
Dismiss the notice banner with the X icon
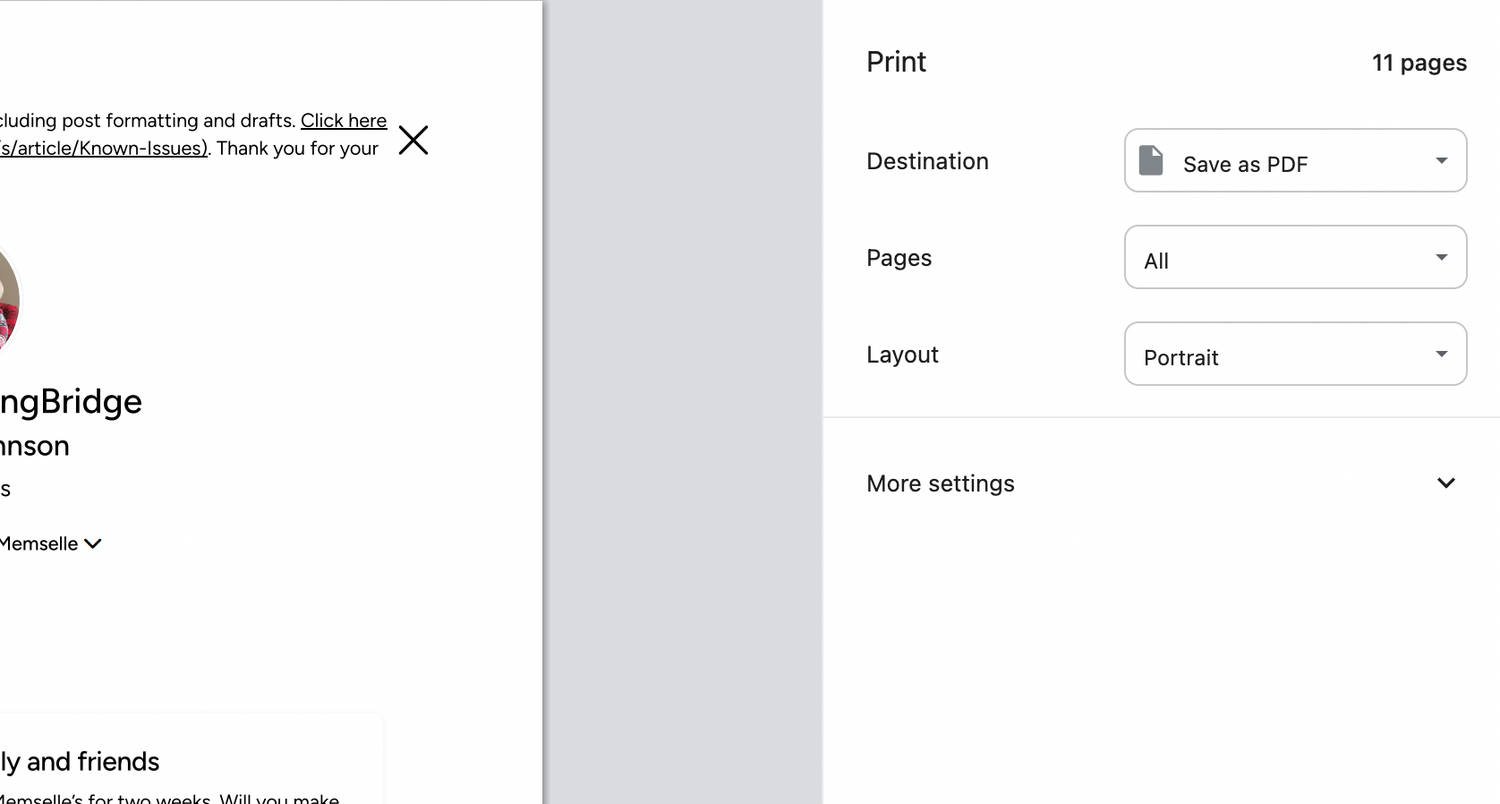click(413, 140)
